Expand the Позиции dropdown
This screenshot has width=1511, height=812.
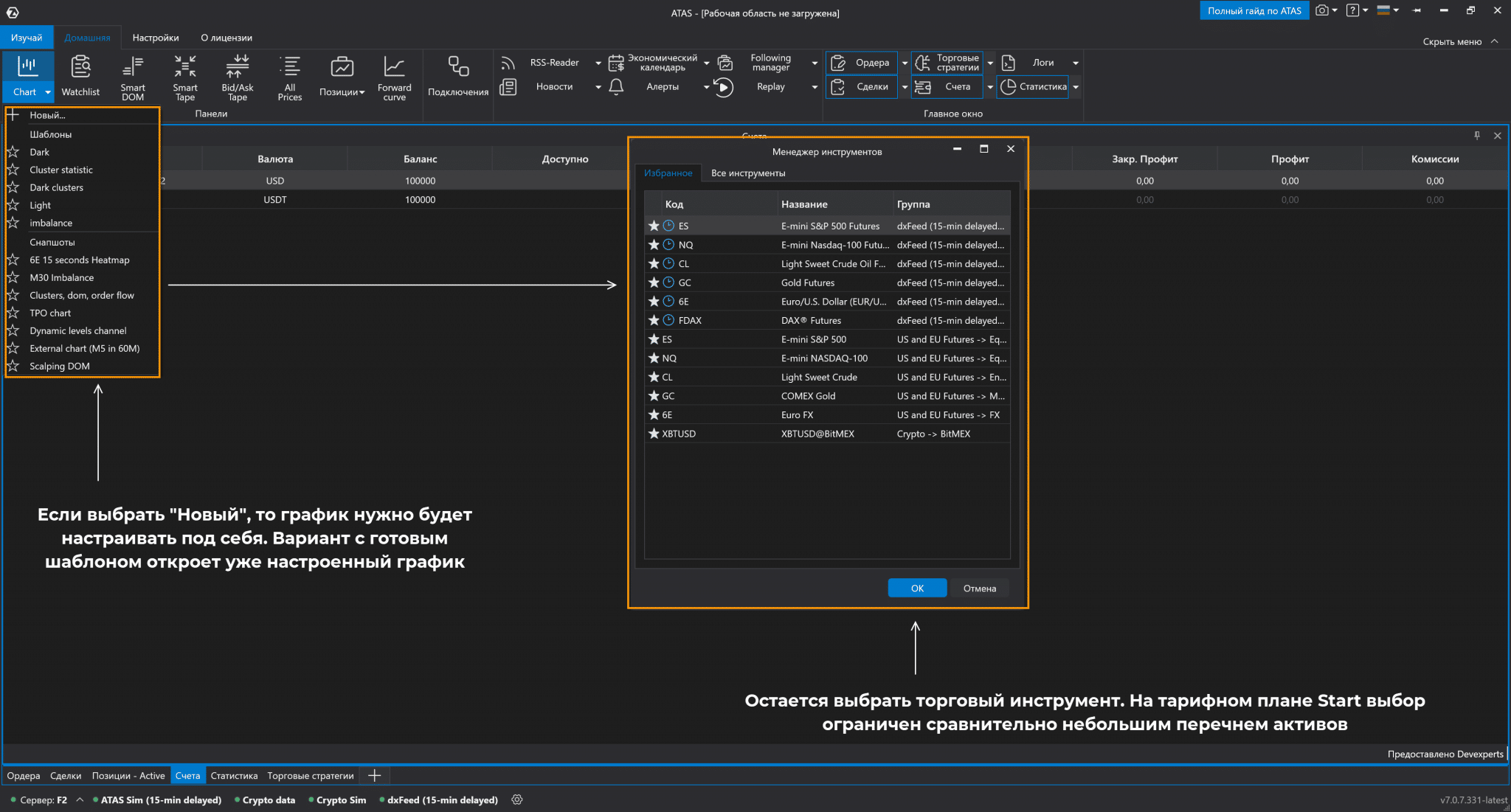[362, 92]
